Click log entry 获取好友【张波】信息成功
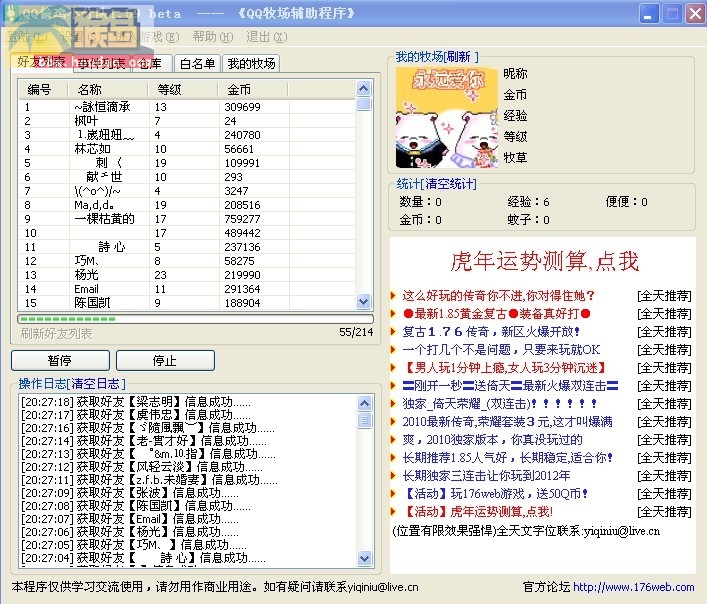 click(x=130, y=493)
